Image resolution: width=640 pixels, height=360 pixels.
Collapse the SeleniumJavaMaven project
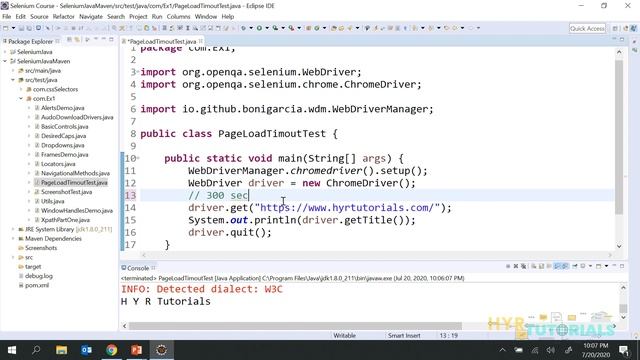coord(5,61)
